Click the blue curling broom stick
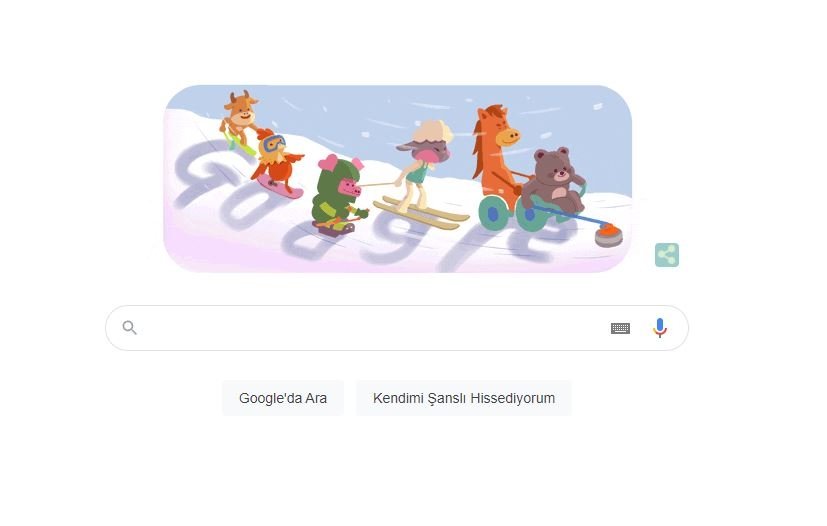 (x=570, y=215)
